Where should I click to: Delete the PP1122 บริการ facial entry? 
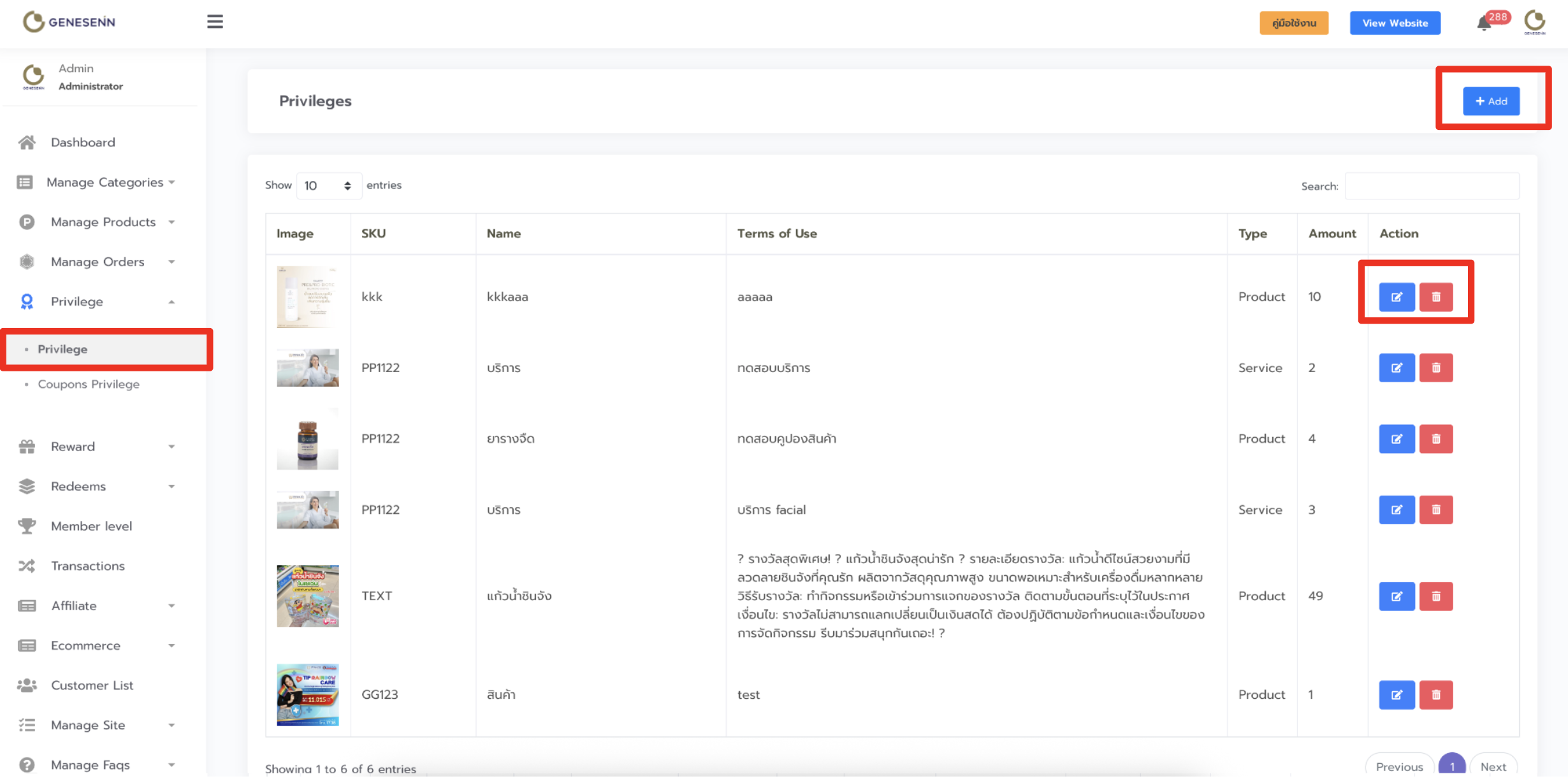[x=1435, y=510]
